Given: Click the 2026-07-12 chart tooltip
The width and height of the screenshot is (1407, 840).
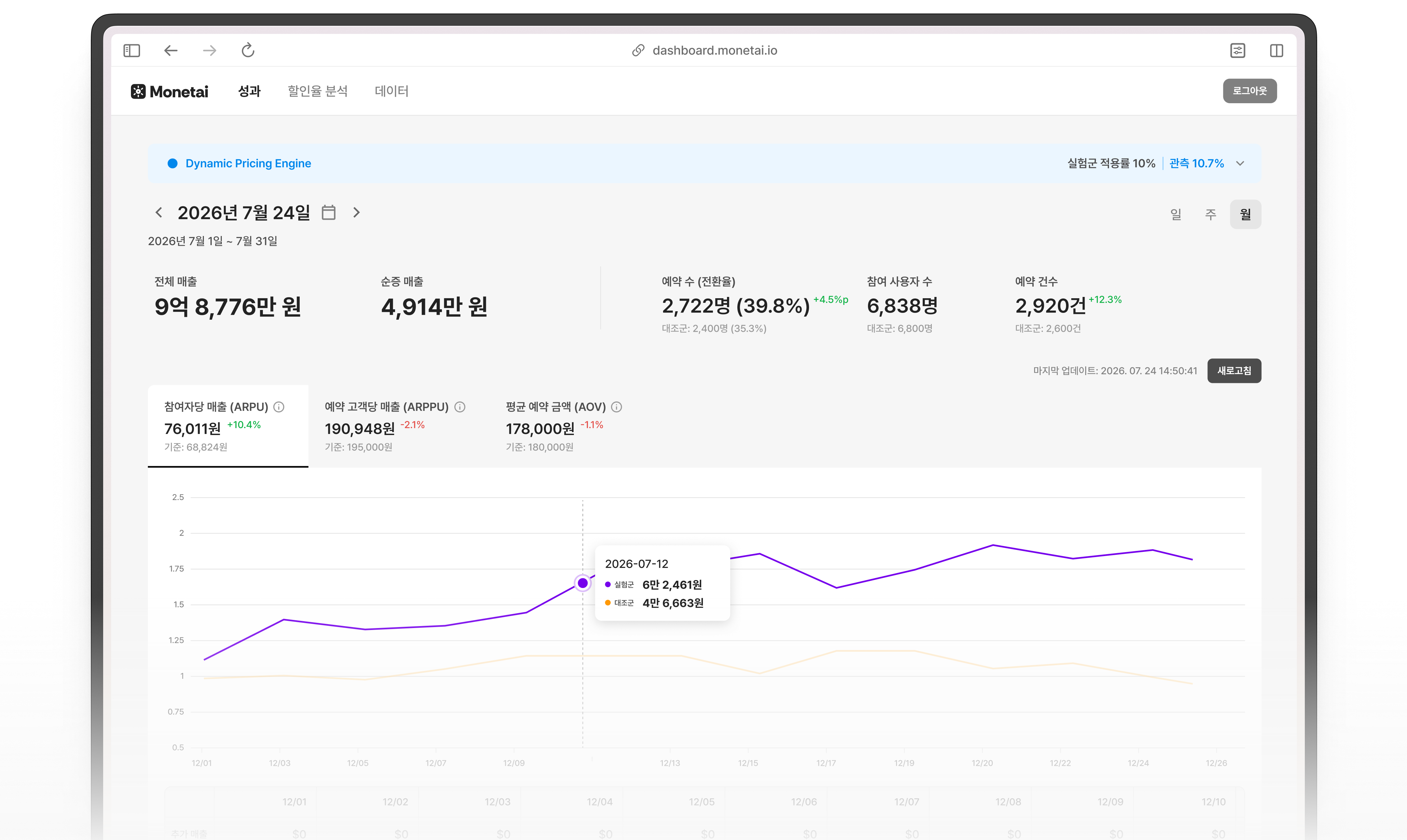Looking at the screenshot, I should click(662, 583).
